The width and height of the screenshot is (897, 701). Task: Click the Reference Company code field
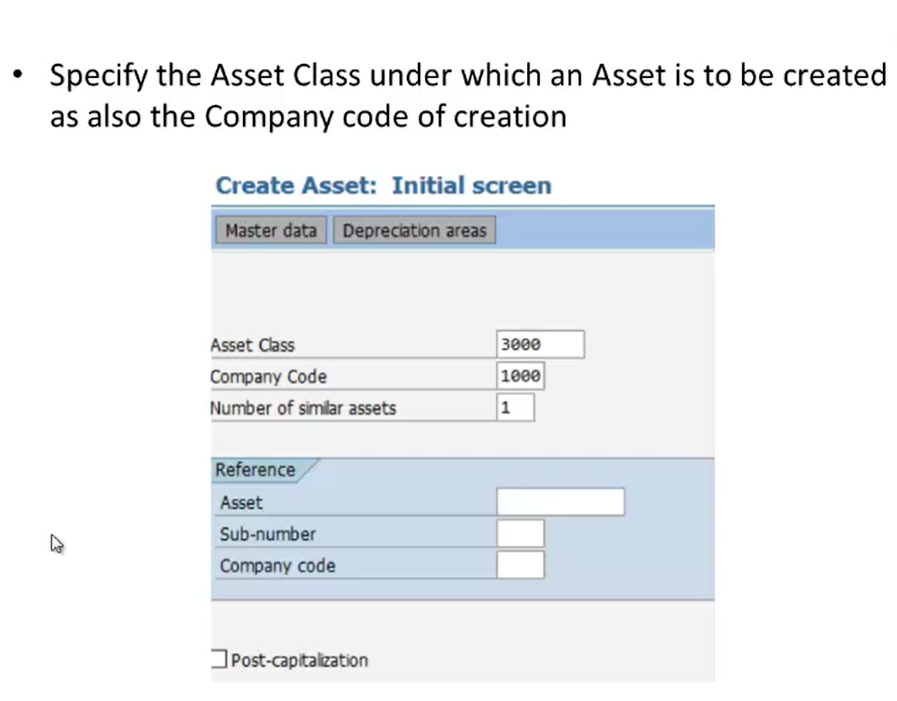[x=521, y=565]
